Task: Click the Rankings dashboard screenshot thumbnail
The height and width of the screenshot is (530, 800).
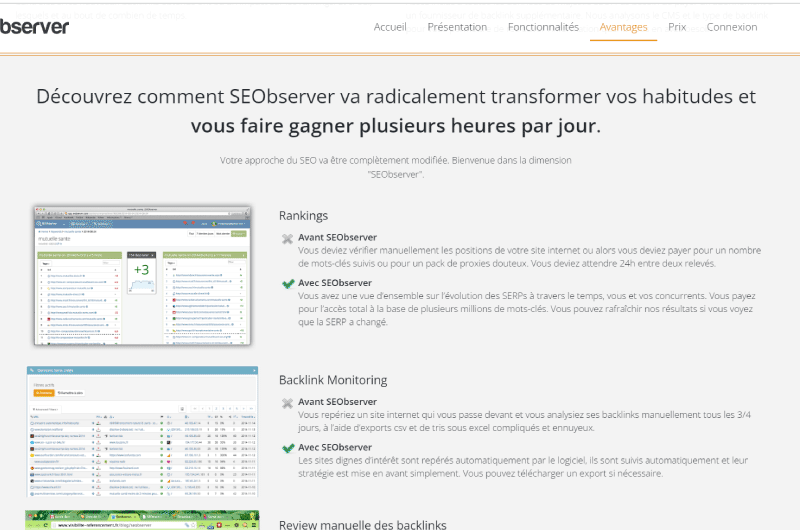Action: tap(142, 275)
